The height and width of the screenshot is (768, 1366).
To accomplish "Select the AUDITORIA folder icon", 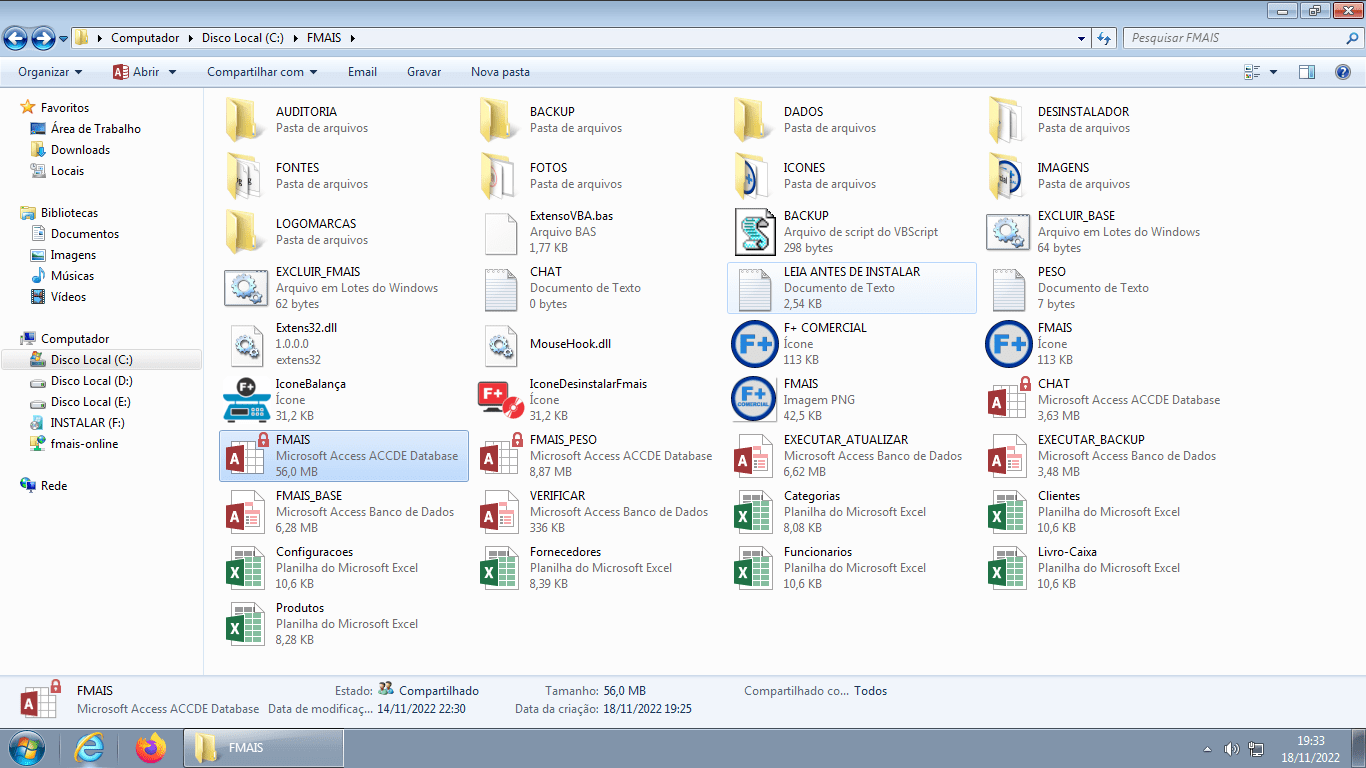I will pos(244,120).
